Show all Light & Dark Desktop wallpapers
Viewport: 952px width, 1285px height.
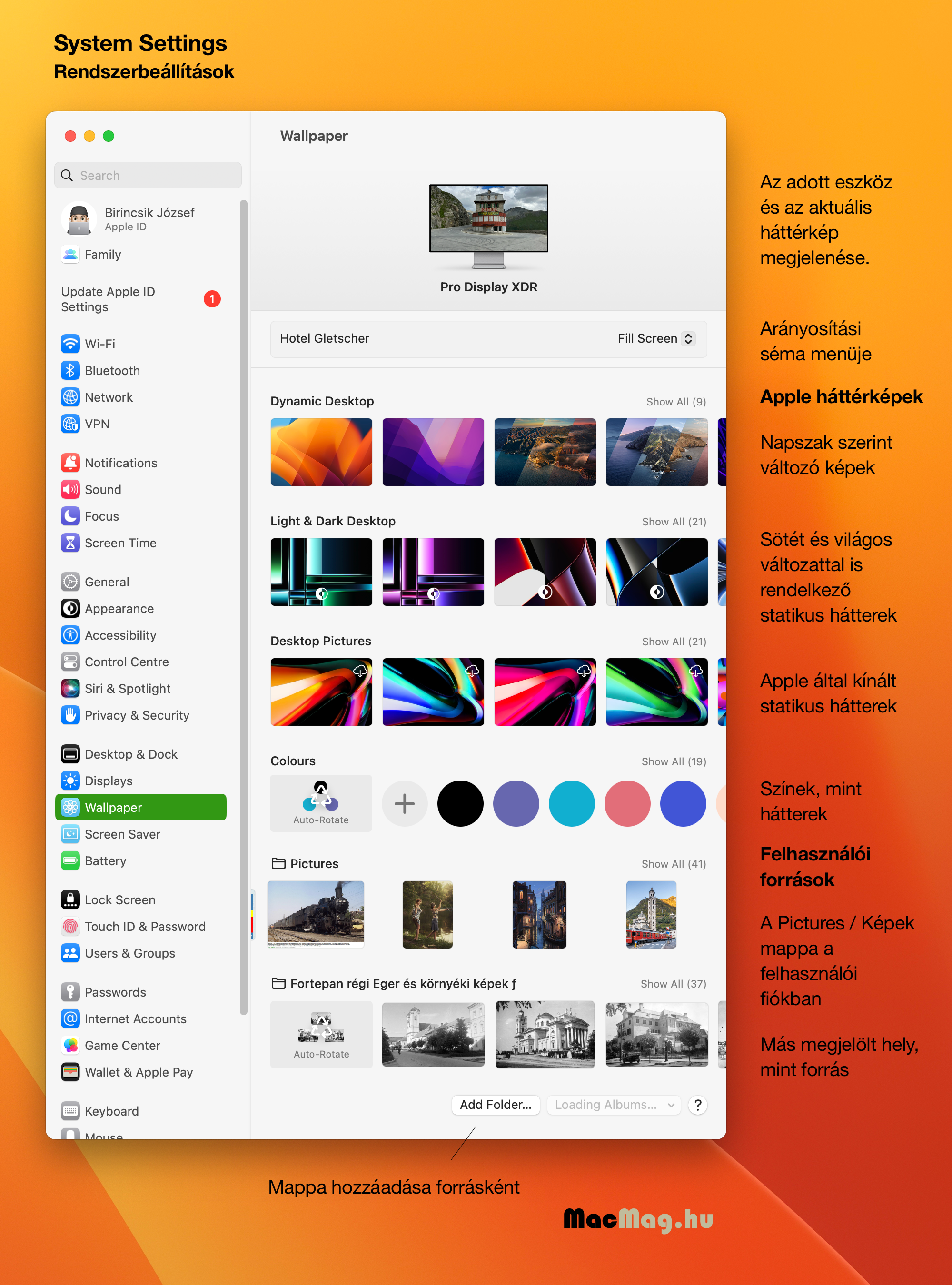[674, 522]
